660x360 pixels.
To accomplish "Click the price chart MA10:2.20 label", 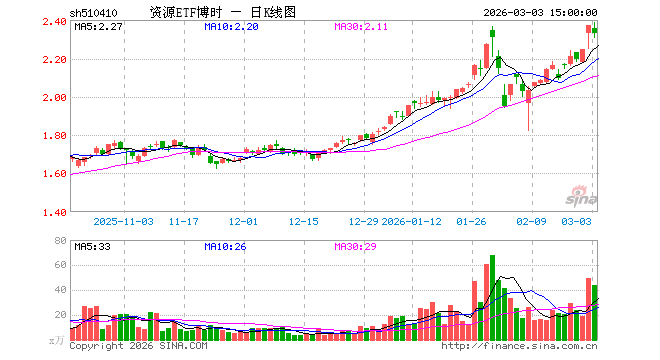I will coord(231,27).
